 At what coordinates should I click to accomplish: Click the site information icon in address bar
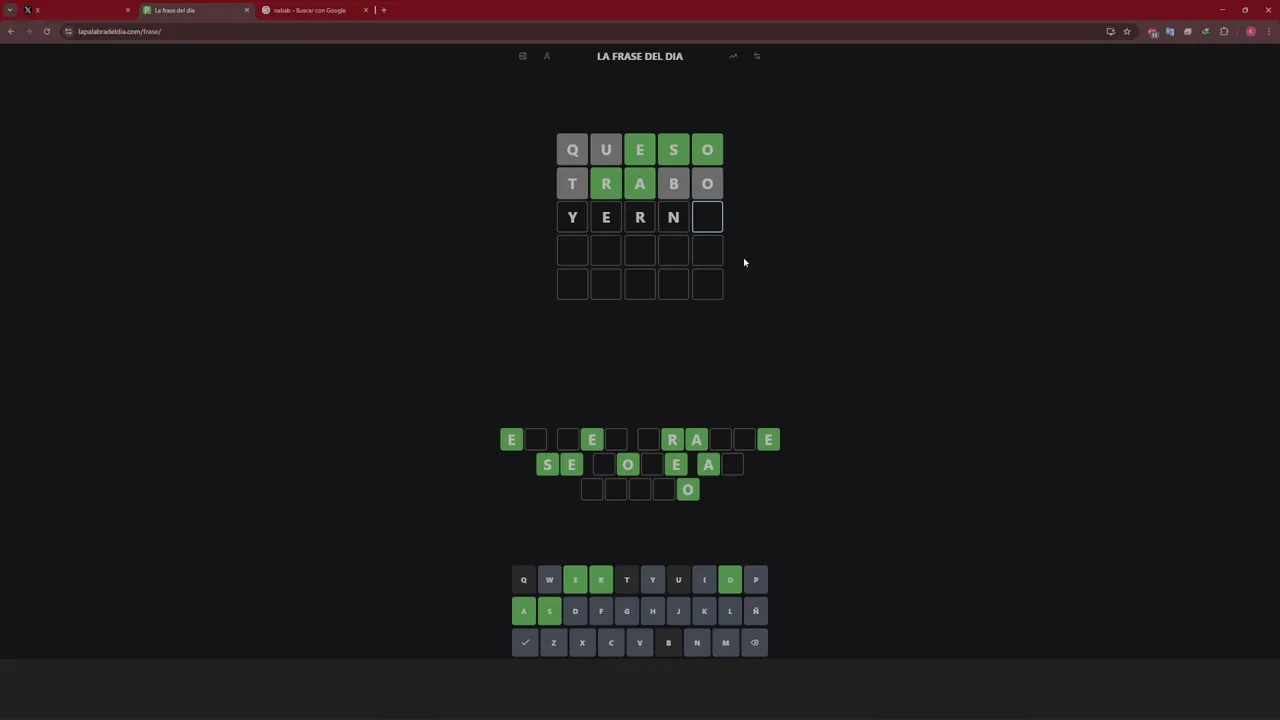[x=68, y=31]
